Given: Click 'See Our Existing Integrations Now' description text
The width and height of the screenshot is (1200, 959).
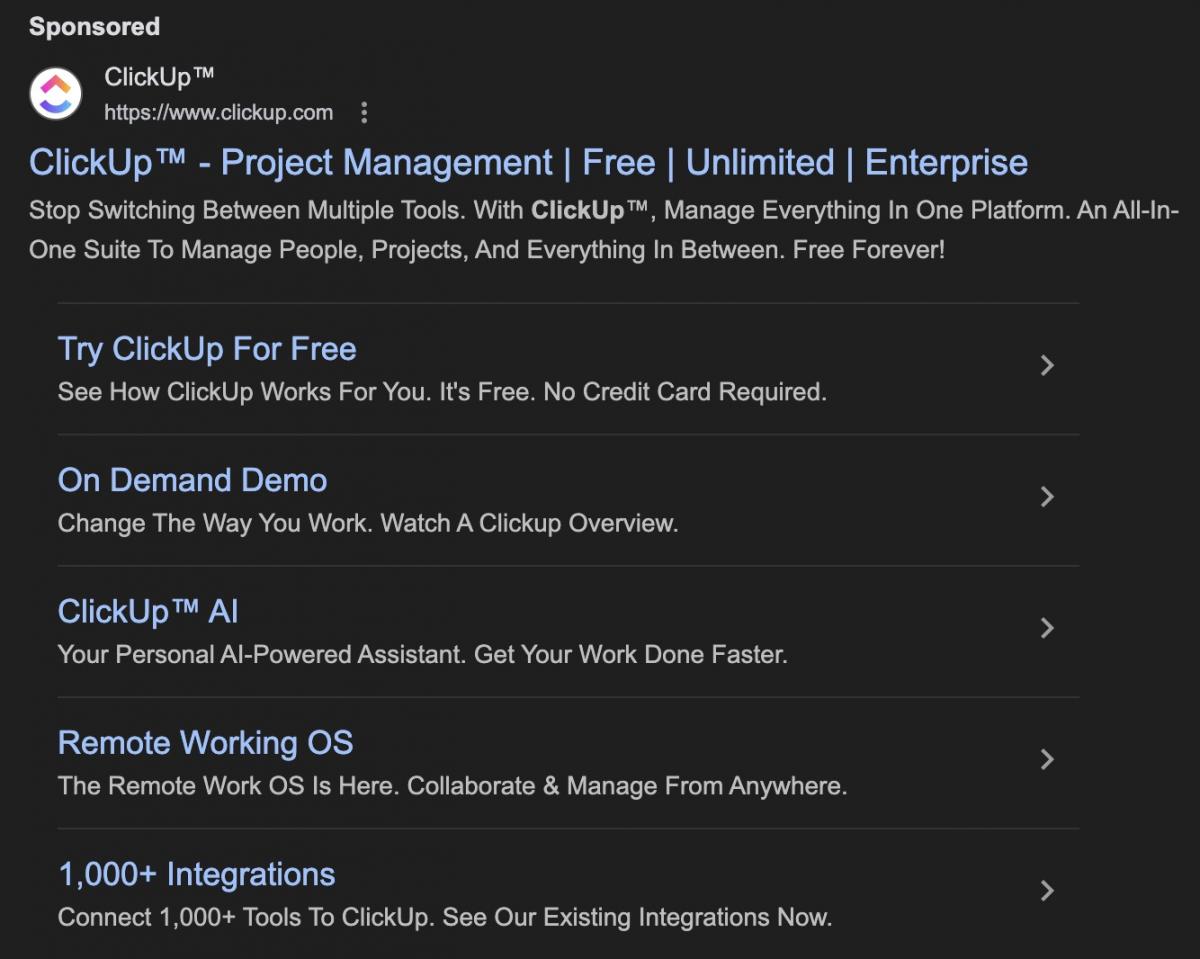Looking at the screenshot, I should click(x=637, y=917).
